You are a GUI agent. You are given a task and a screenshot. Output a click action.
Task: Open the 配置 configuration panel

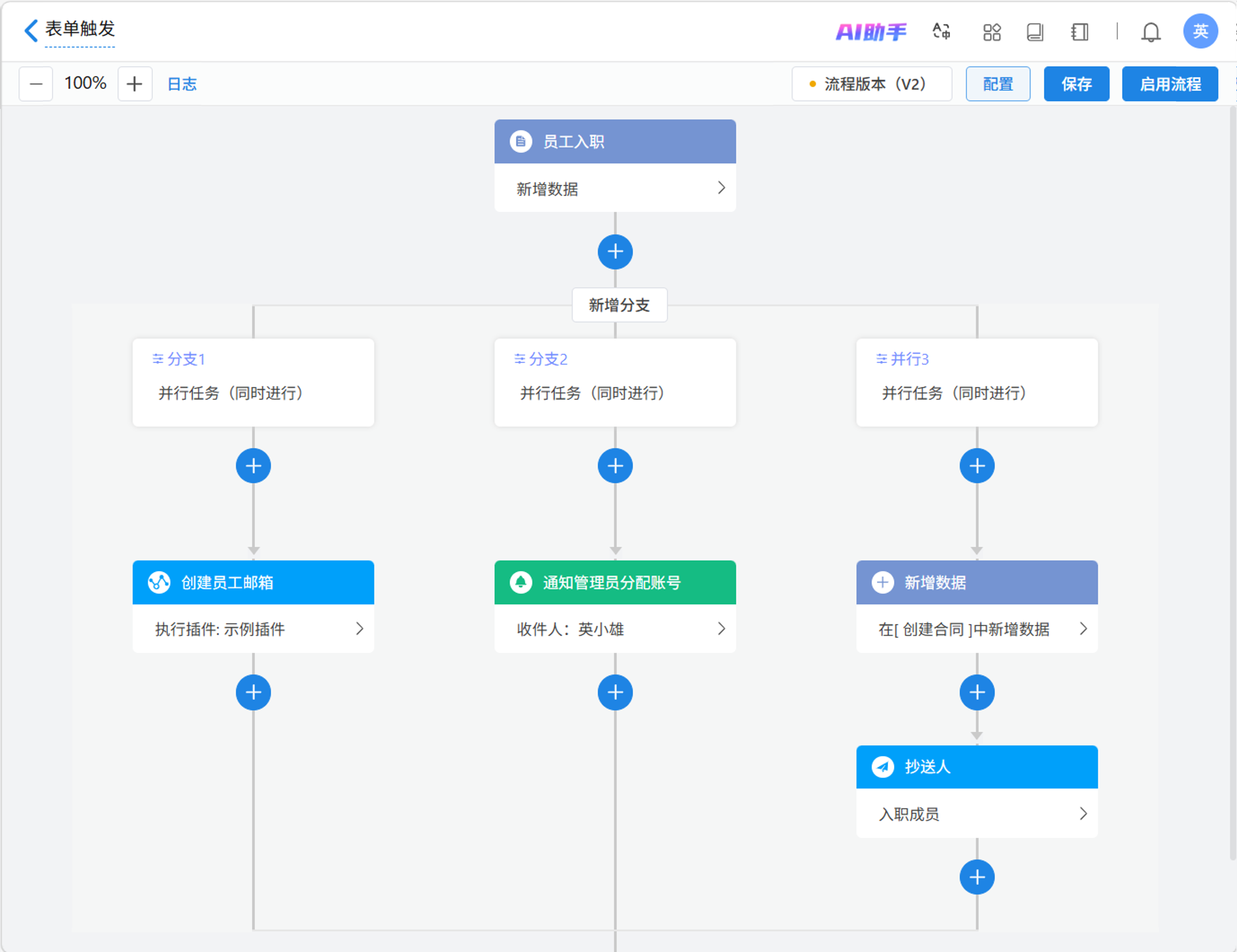click(997, 84)
